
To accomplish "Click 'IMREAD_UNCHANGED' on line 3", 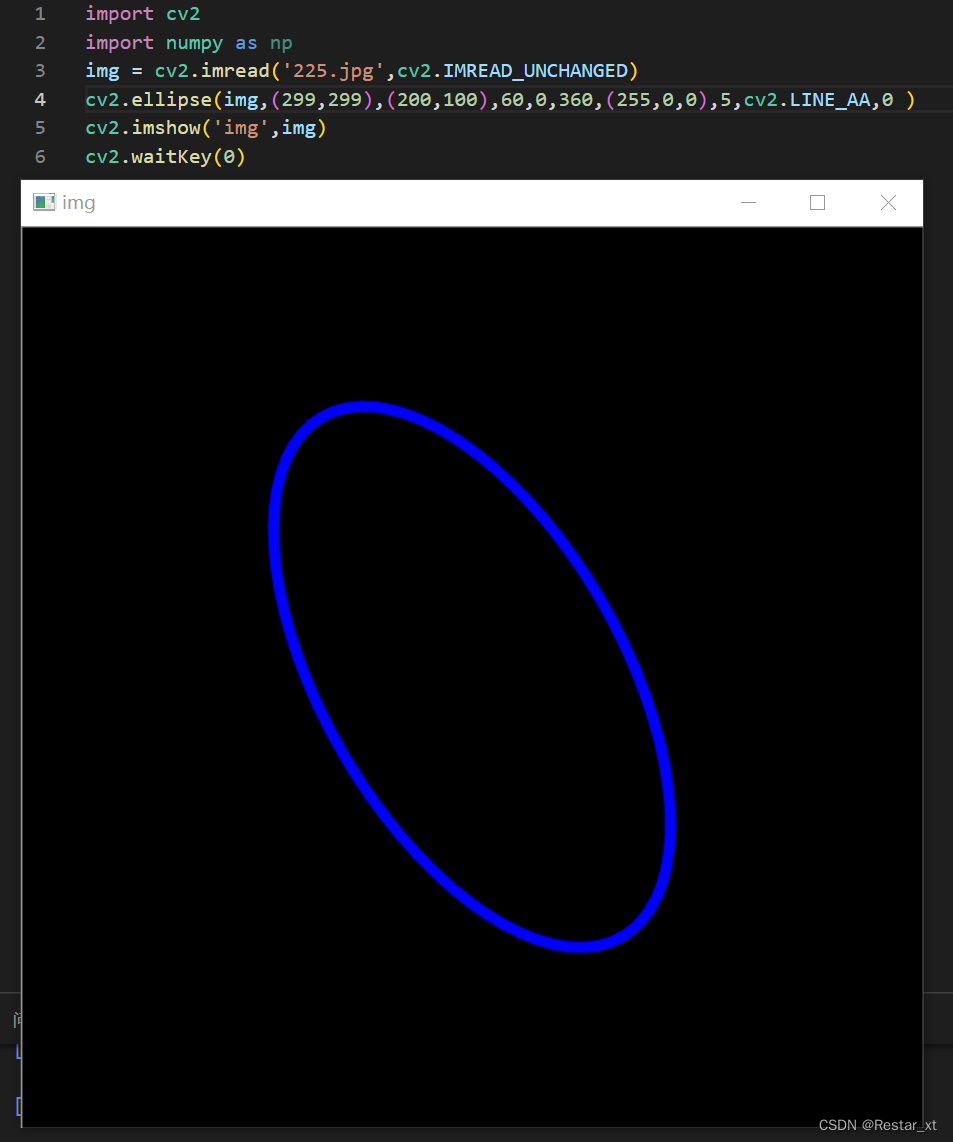I will point(536,71).
